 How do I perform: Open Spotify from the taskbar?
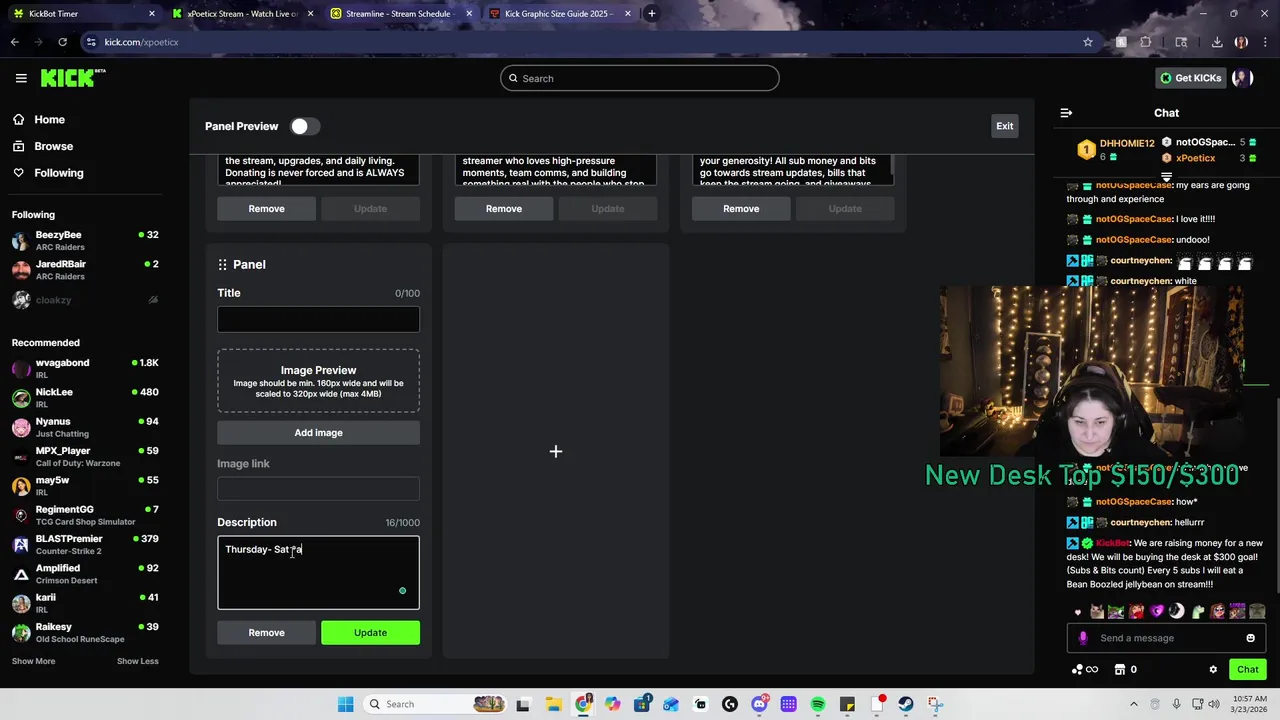pyautogui.click(x=818, y=704)
